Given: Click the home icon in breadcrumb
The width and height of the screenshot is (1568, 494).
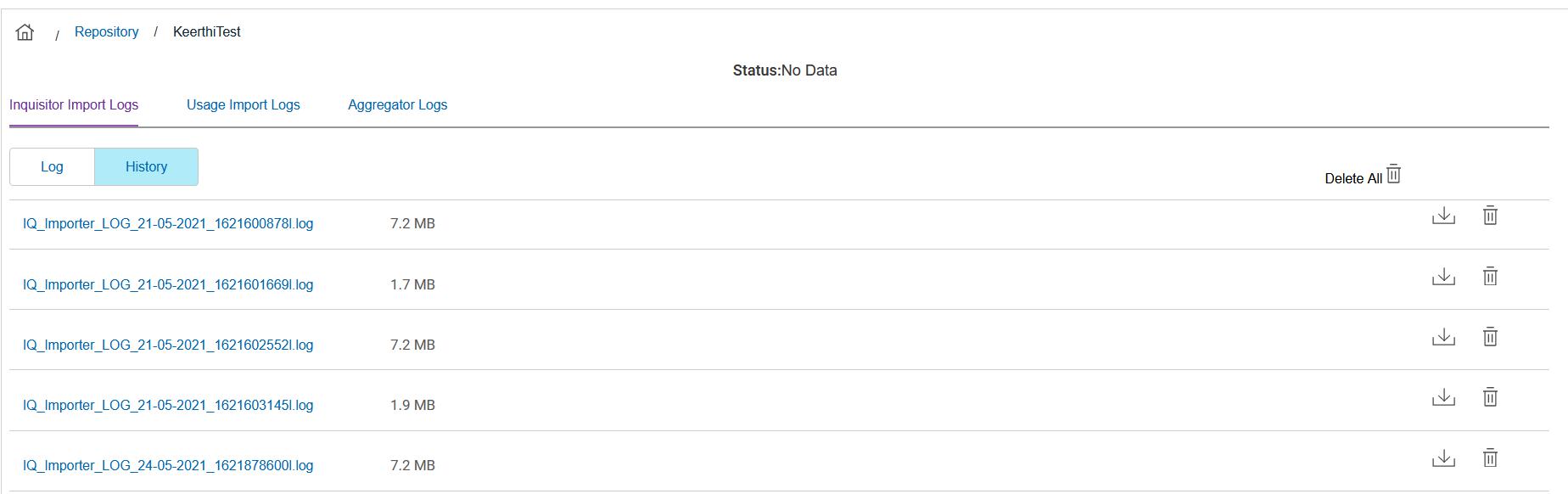Looking at the screenshot, I should click(25, 32).
